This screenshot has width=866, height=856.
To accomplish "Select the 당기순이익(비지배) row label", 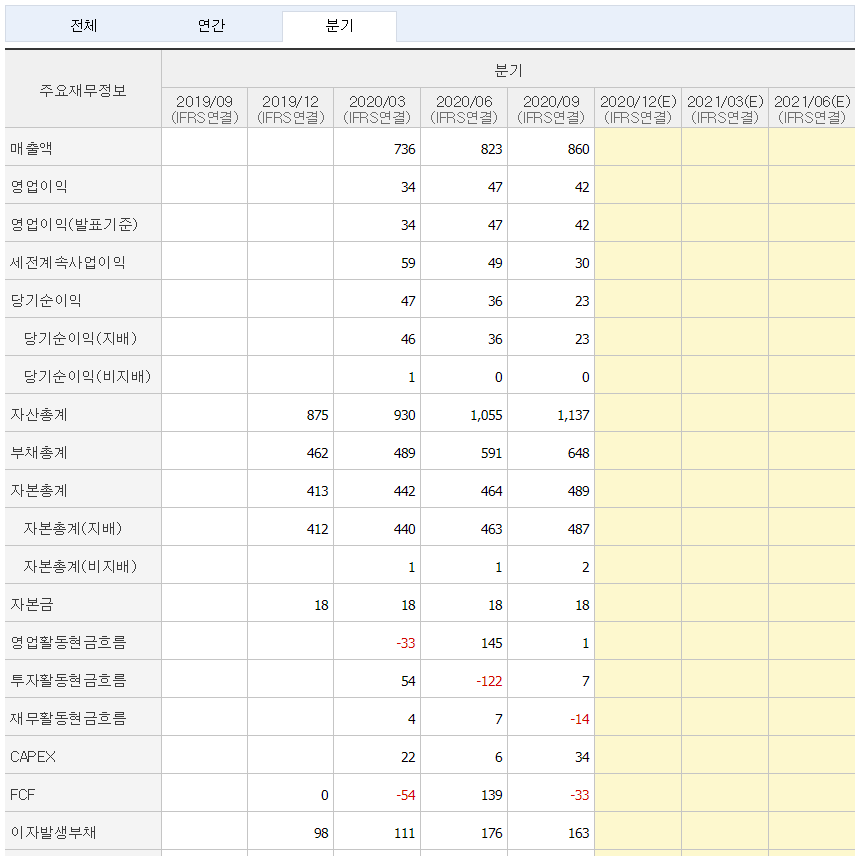I will pos(87,377).
